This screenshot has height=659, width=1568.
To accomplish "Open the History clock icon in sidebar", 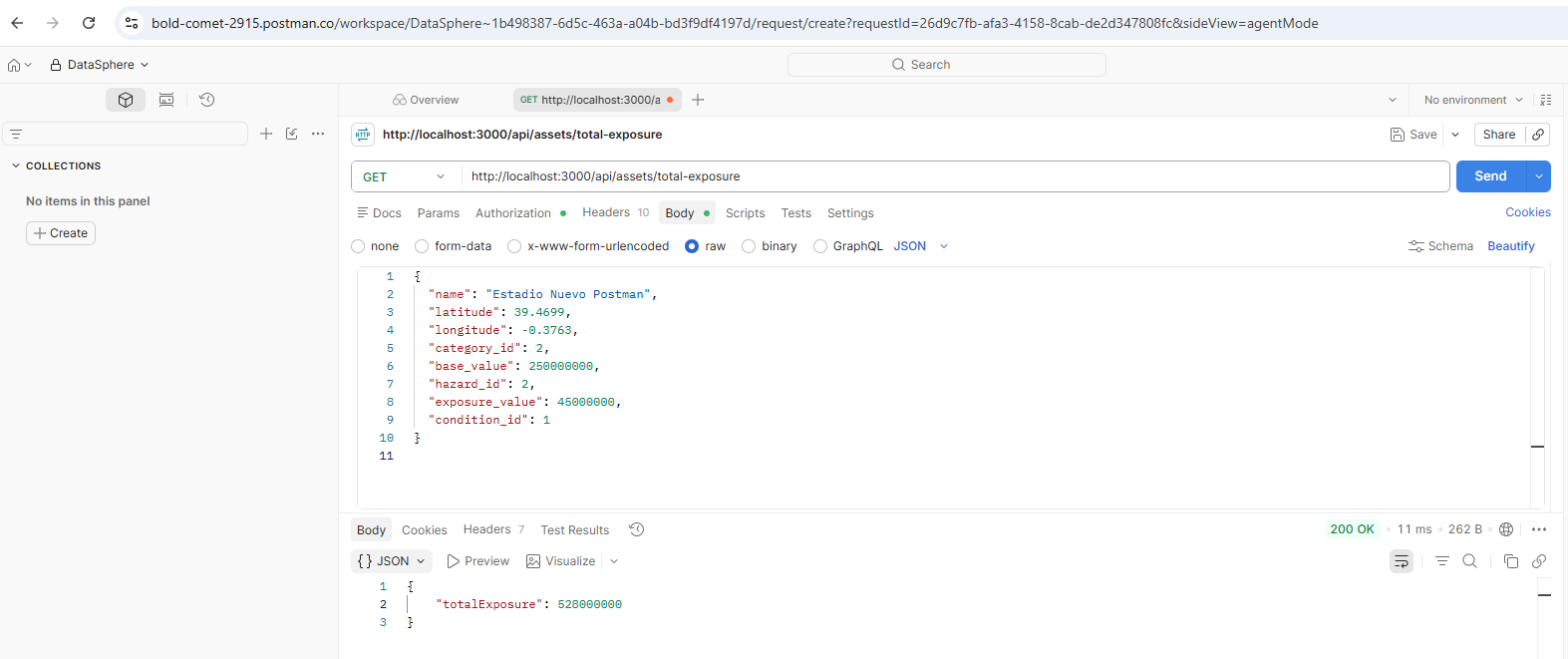I will click(206, 100).
